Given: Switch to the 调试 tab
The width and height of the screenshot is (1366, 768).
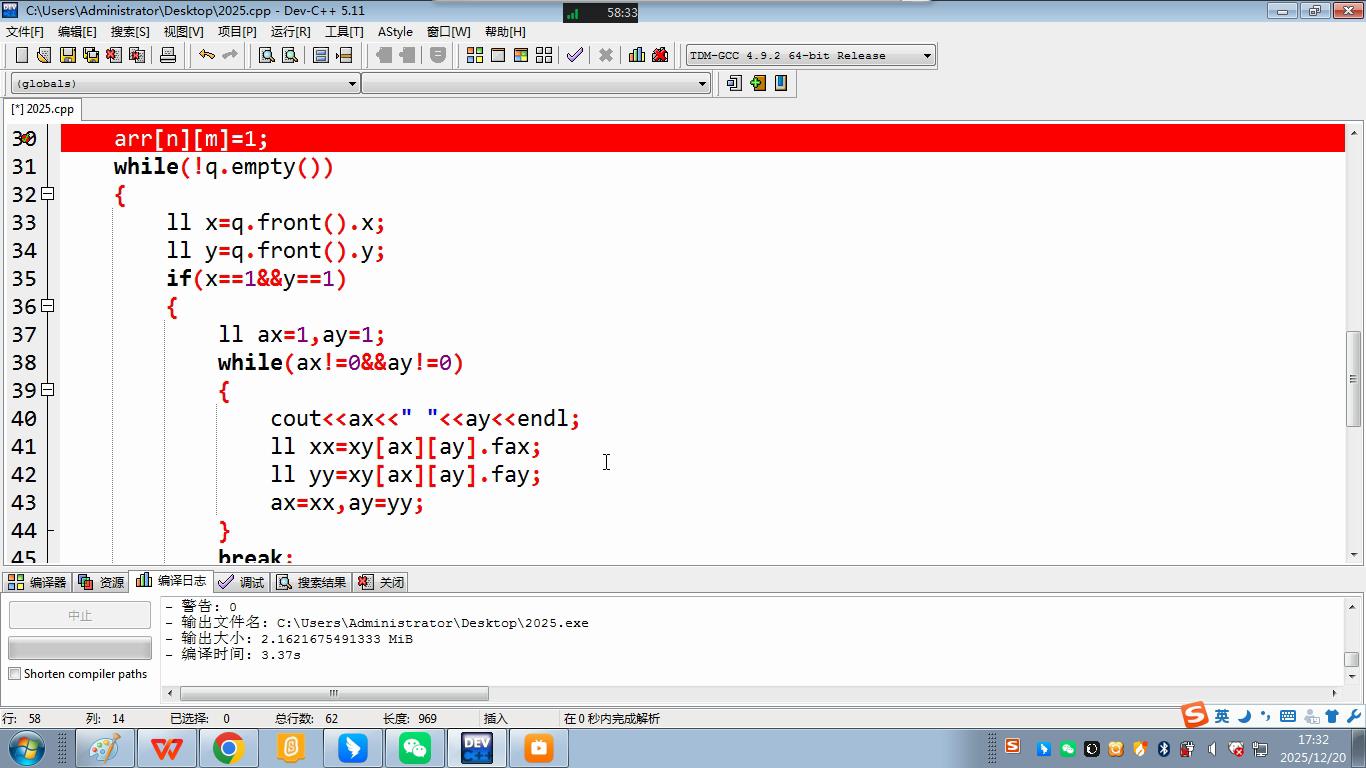Looking at the screenshot, I should [241, 582].
